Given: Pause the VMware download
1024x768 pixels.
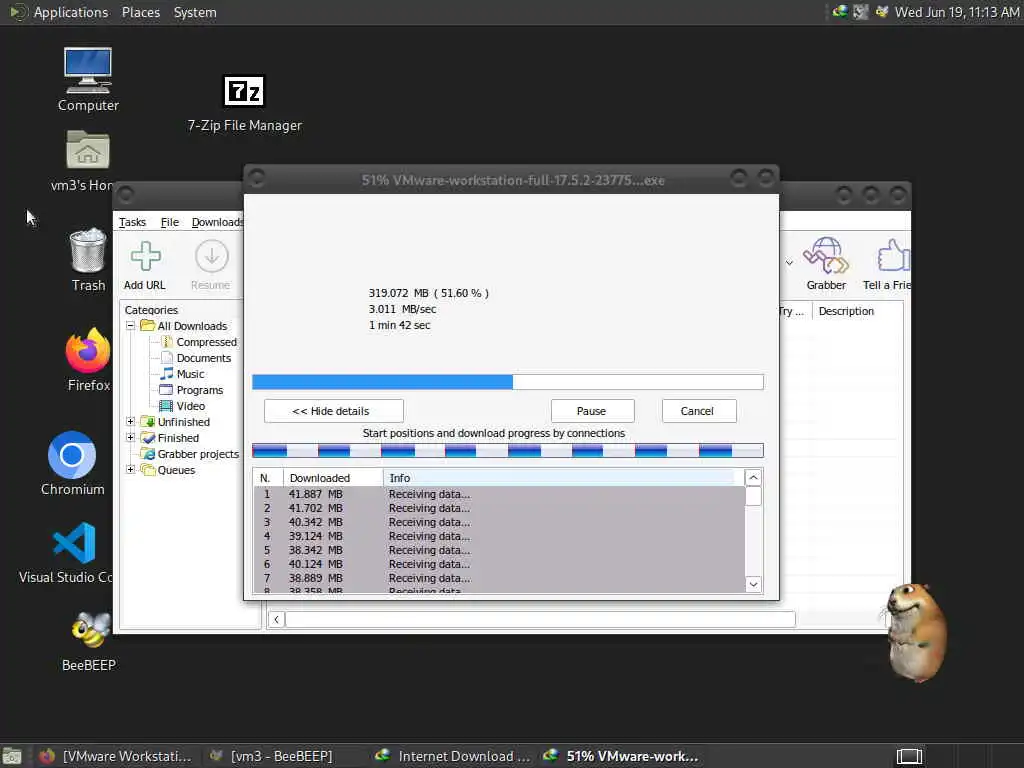Looking at the screenshot, I should (592, 411).
